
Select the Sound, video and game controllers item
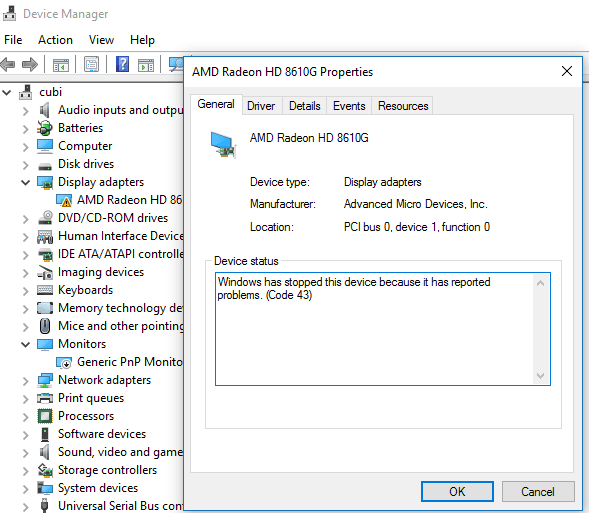coord(120,452)
